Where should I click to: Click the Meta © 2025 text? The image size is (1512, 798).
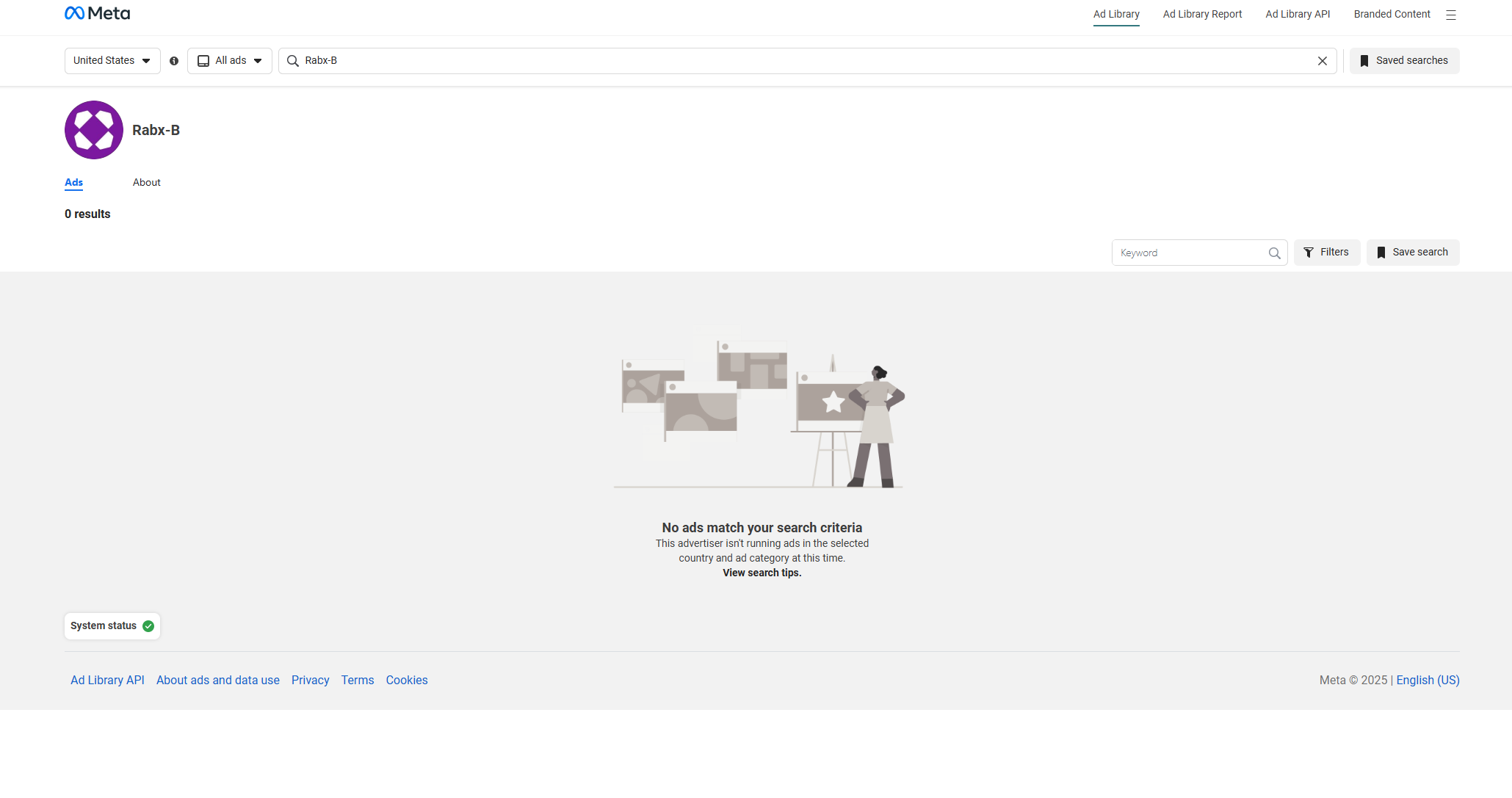click(1353, 680)
